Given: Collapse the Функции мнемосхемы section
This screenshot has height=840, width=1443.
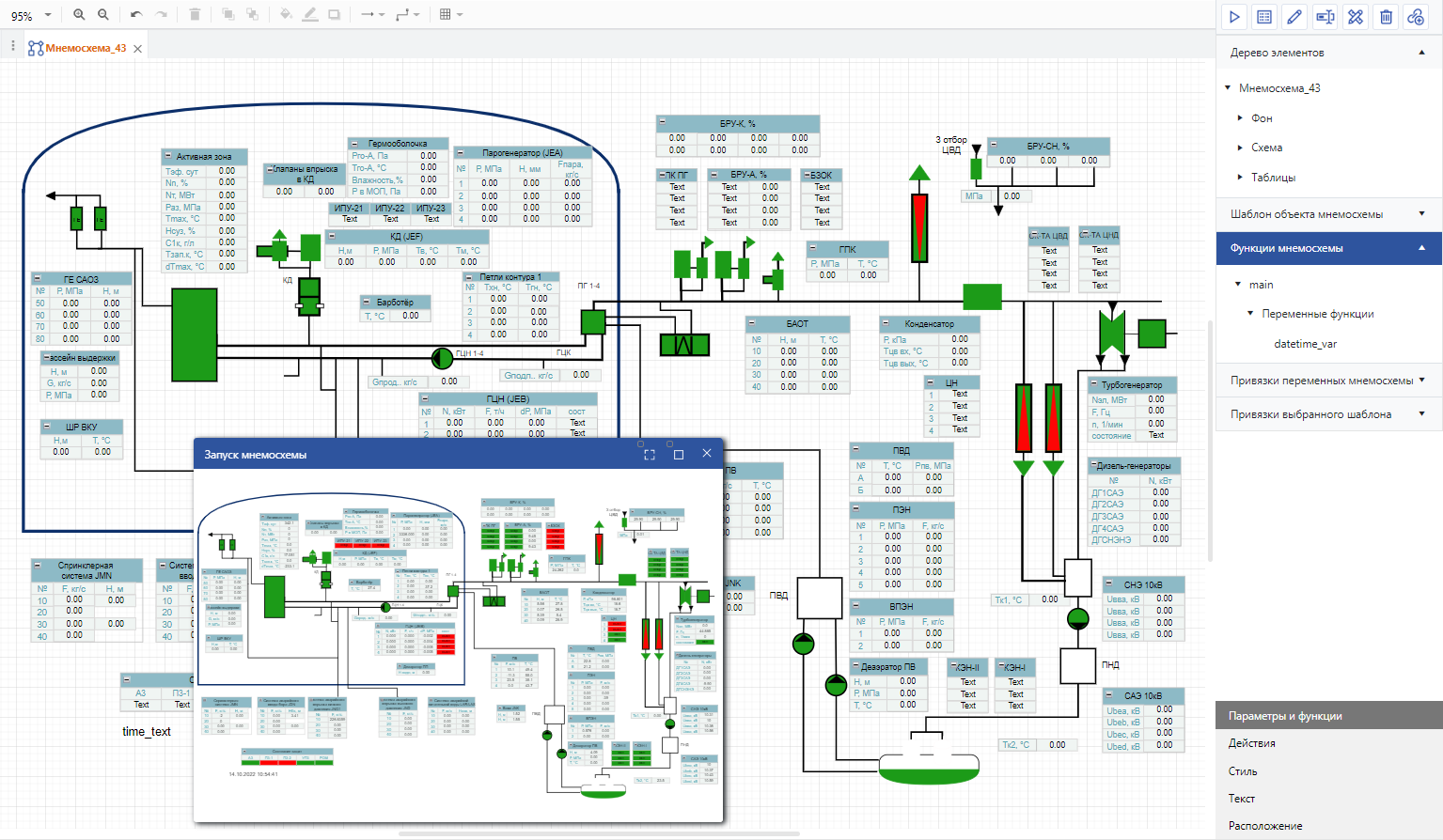Looking at the screenshot, I should (1421, 248).
